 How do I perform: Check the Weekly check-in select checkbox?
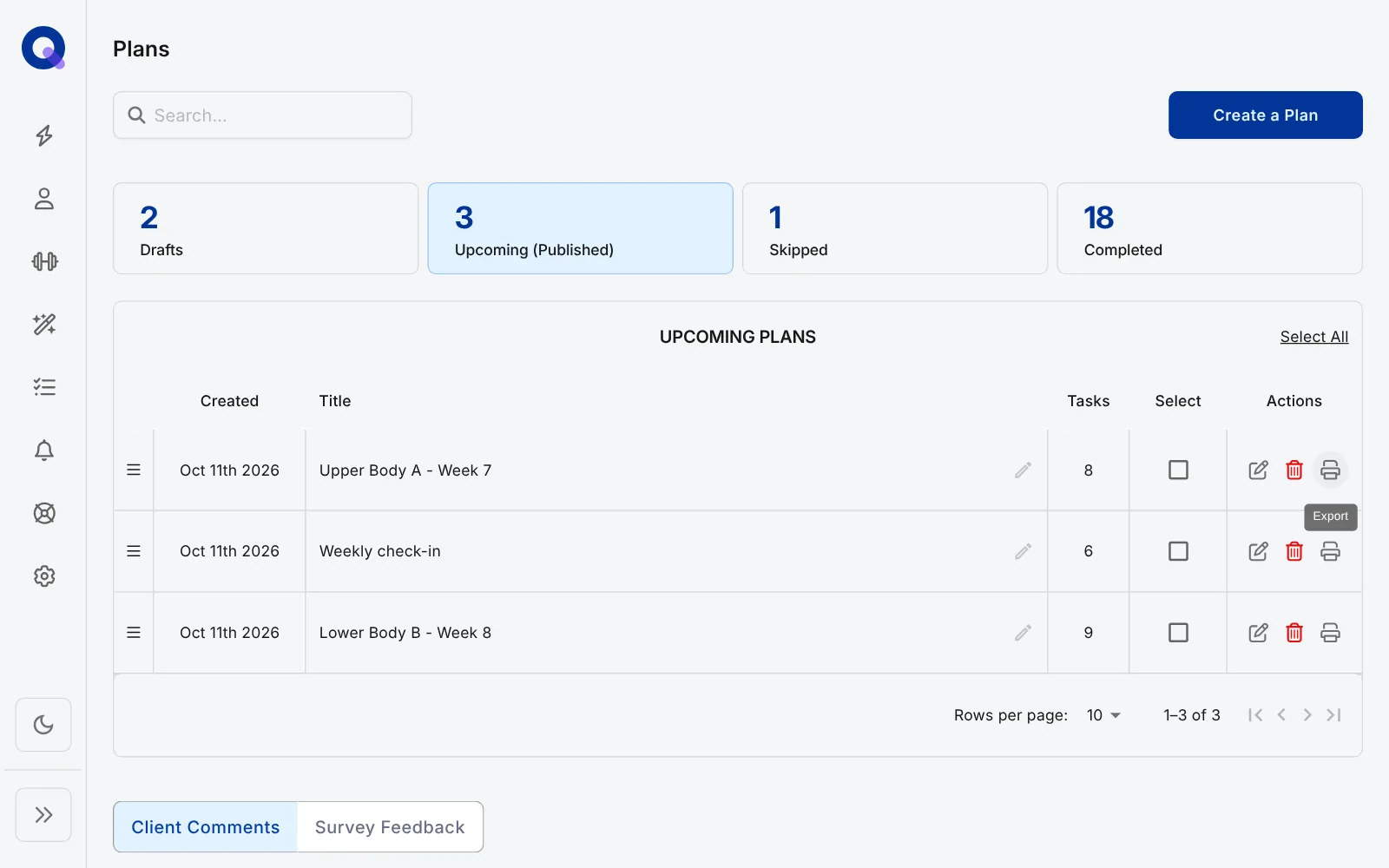[x=1178, y=551]
